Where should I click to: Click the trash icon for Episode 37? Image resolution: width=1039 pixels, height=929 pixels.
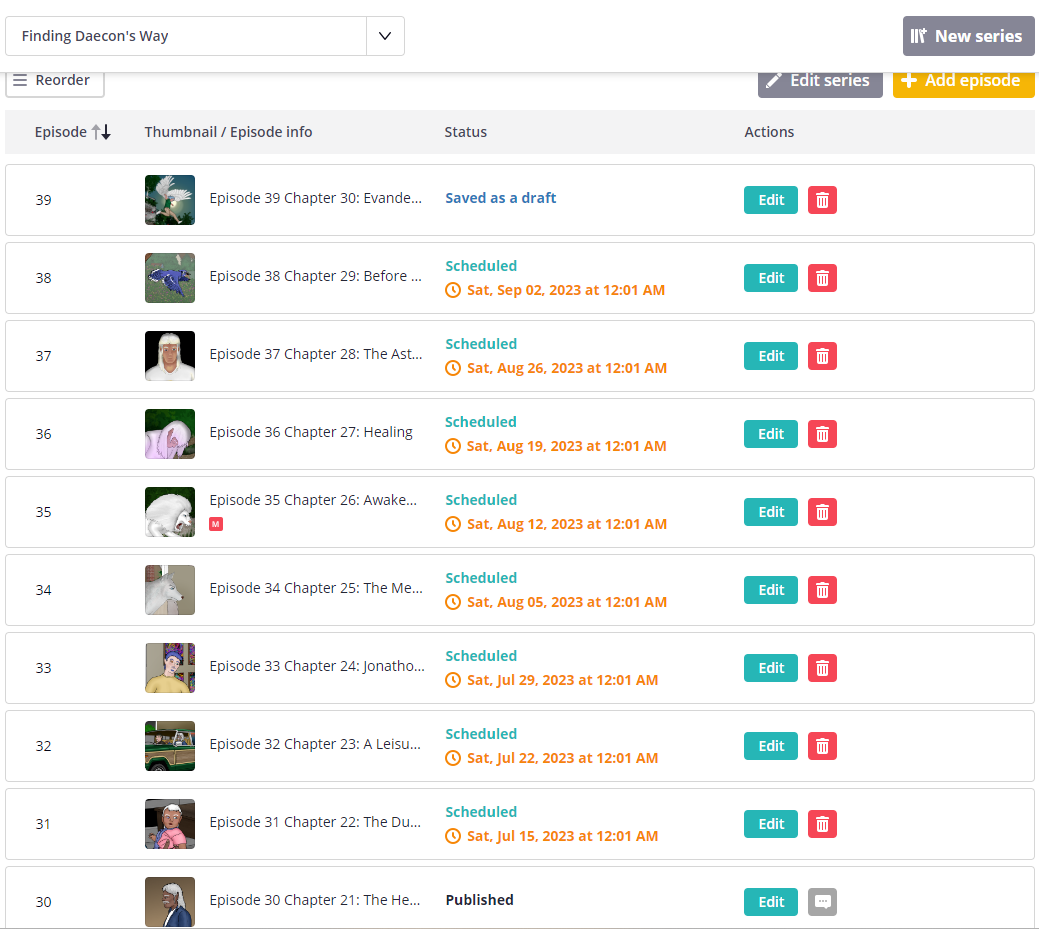[822, 356]
